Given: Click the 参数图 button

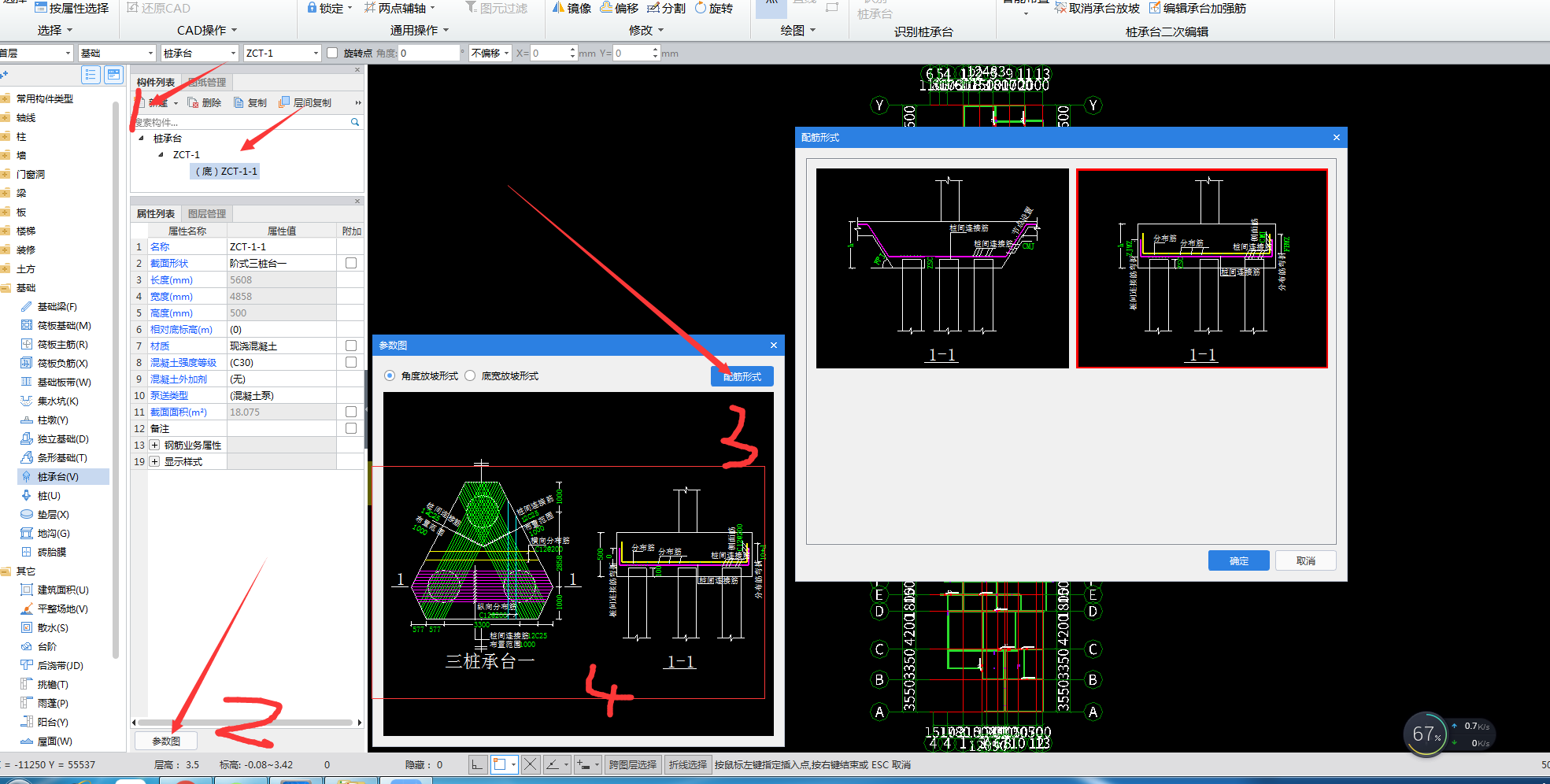Looking at the screenshot, I should (x=166, y=741).
